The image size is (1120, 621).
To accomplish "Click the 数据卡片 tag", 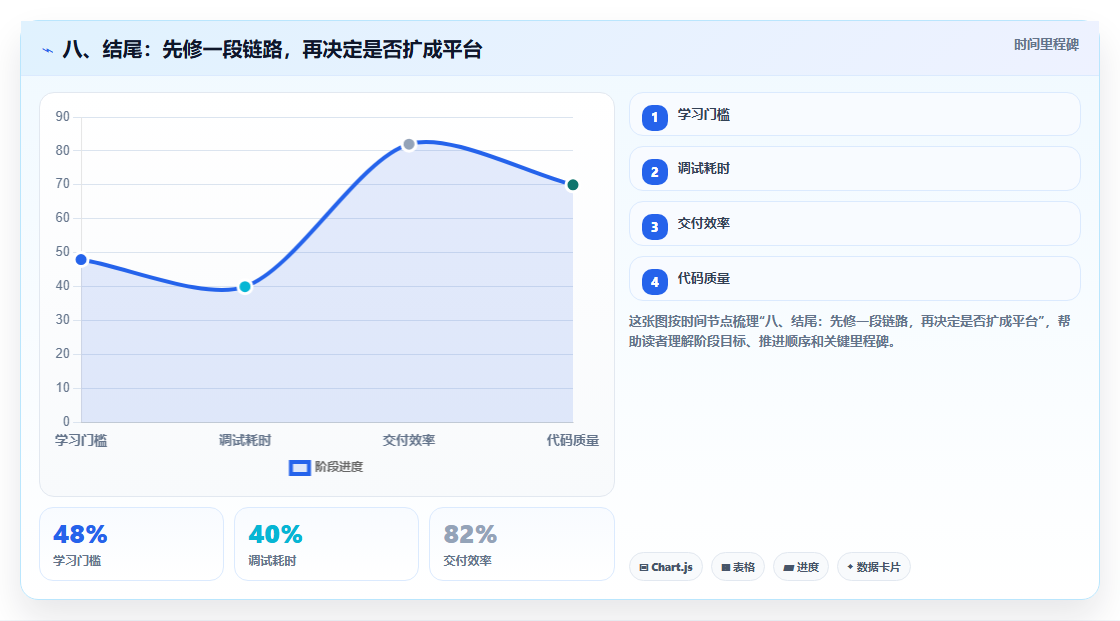I will coord(874,567).
